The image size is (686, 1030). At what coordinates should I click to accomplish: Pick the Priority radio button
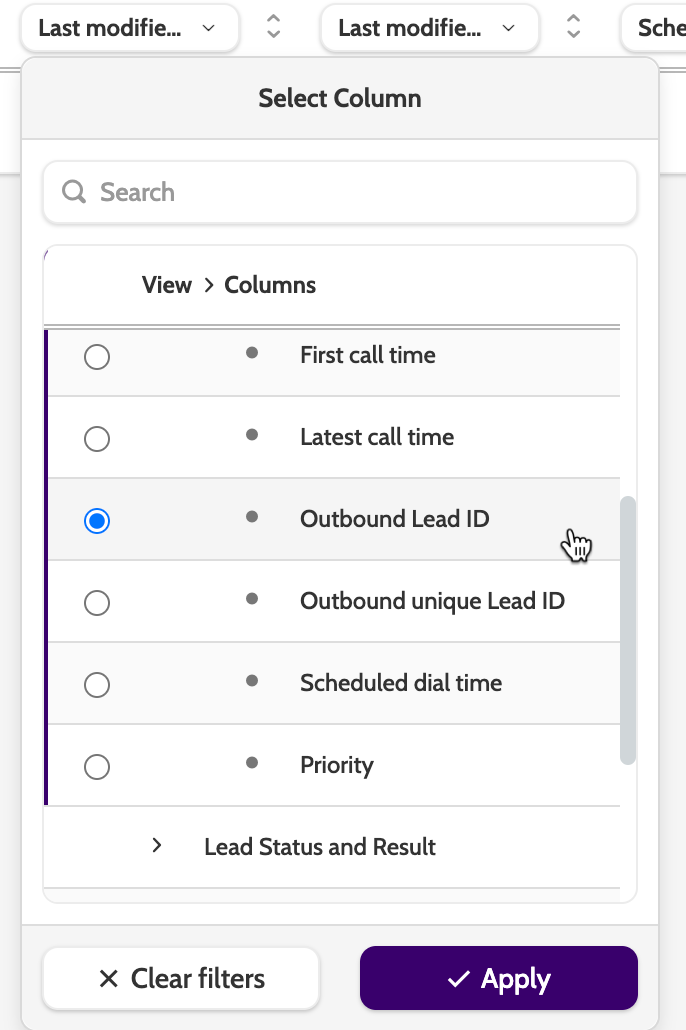97,767
